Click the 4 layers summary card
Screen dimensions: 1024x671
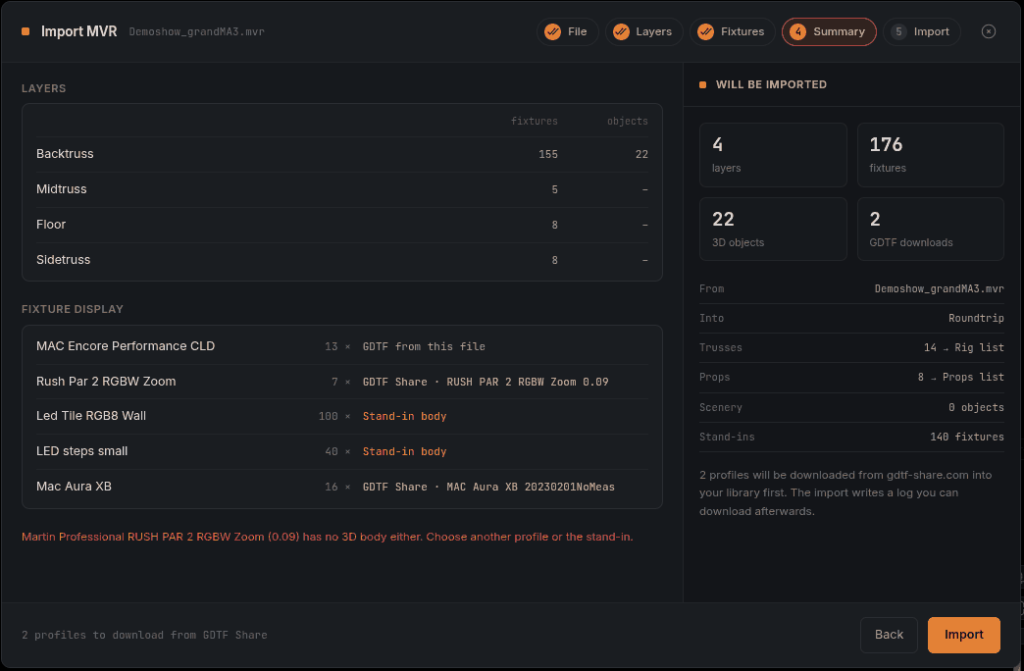pos(773,155)
